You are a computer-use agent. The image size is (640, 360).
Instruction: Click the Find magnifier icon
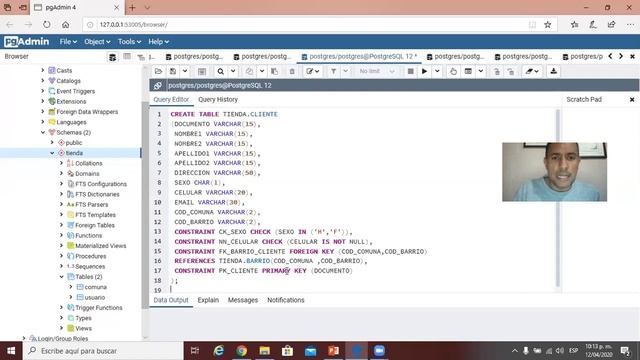tap(221, 71)
